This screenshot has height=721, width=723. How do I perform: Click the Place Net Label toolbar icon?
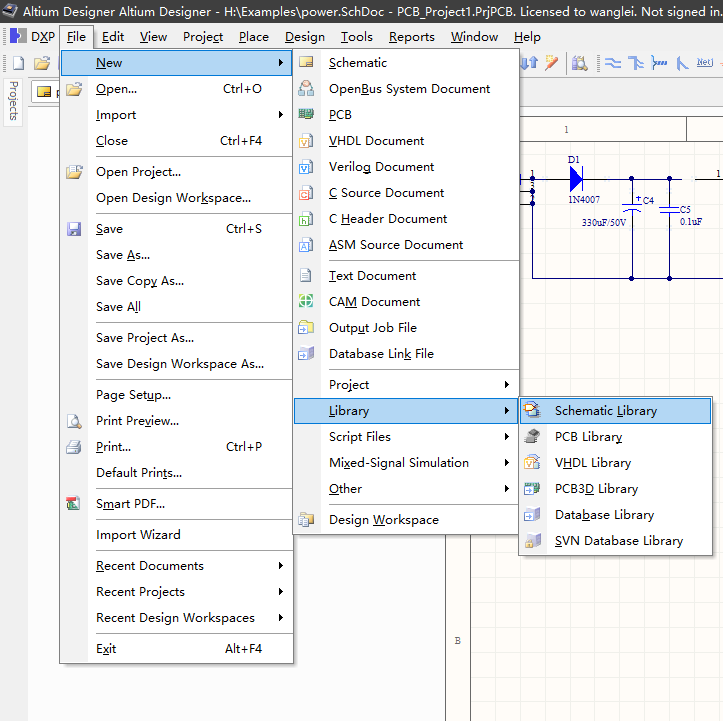coord(704,64)
